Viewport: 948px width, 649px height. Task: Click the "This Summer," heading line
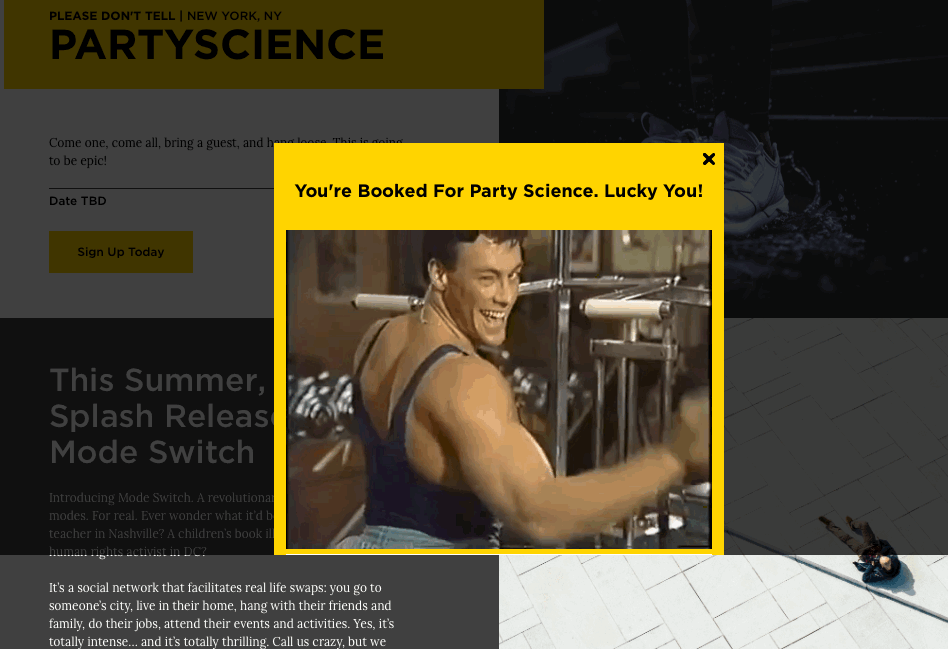(157, 380)
